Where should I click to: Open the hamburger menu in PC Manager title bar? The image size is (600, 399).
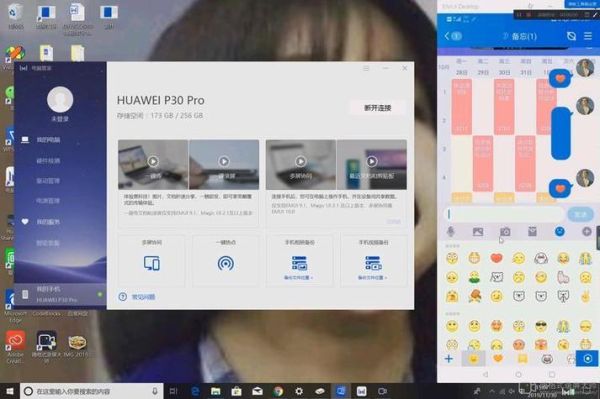point(366,68)
